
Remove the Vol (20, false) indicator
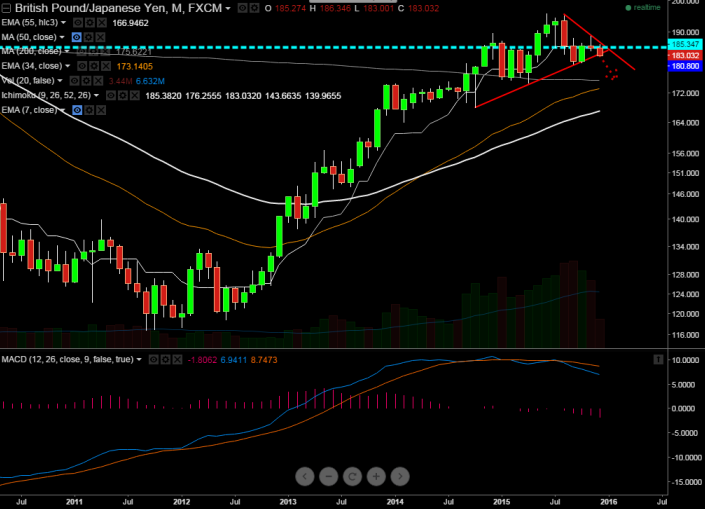point(98,81)
